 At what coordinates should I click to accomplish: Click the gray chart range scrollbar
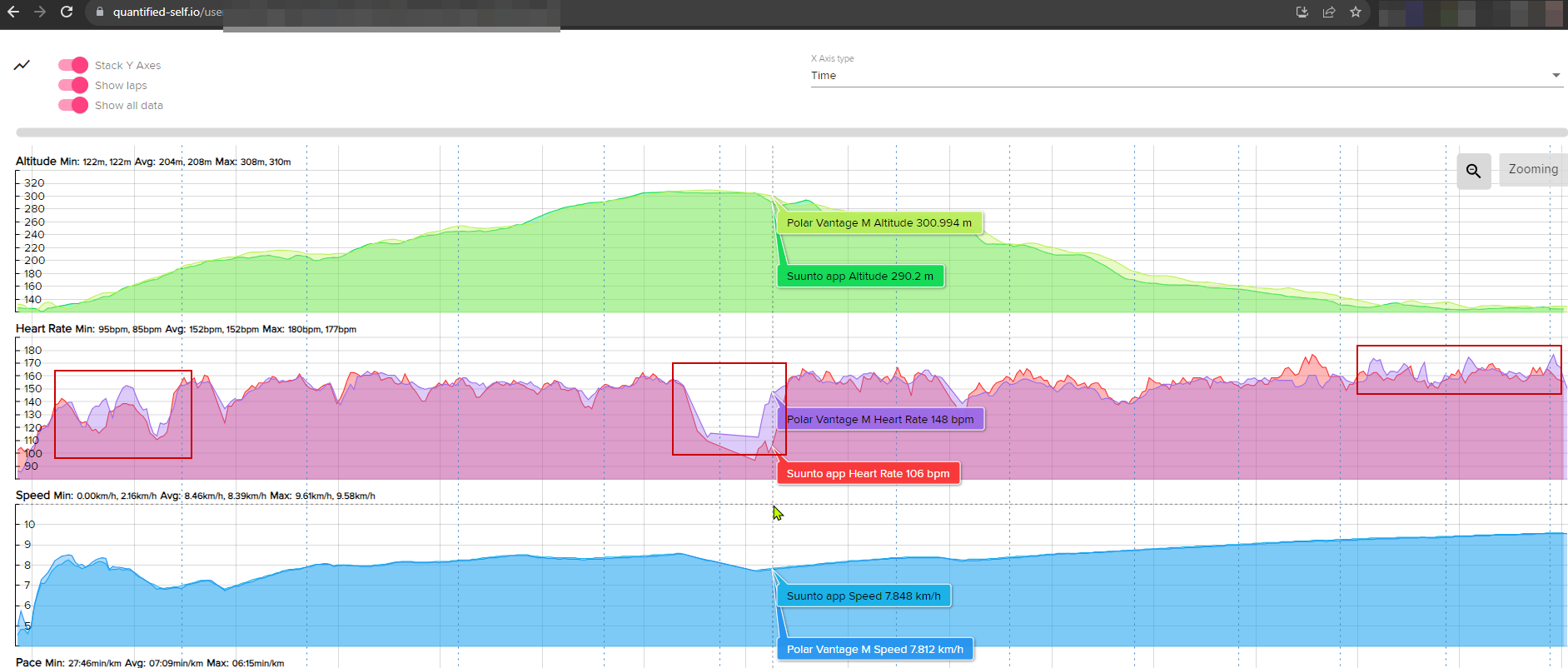(x=791, y=132)
